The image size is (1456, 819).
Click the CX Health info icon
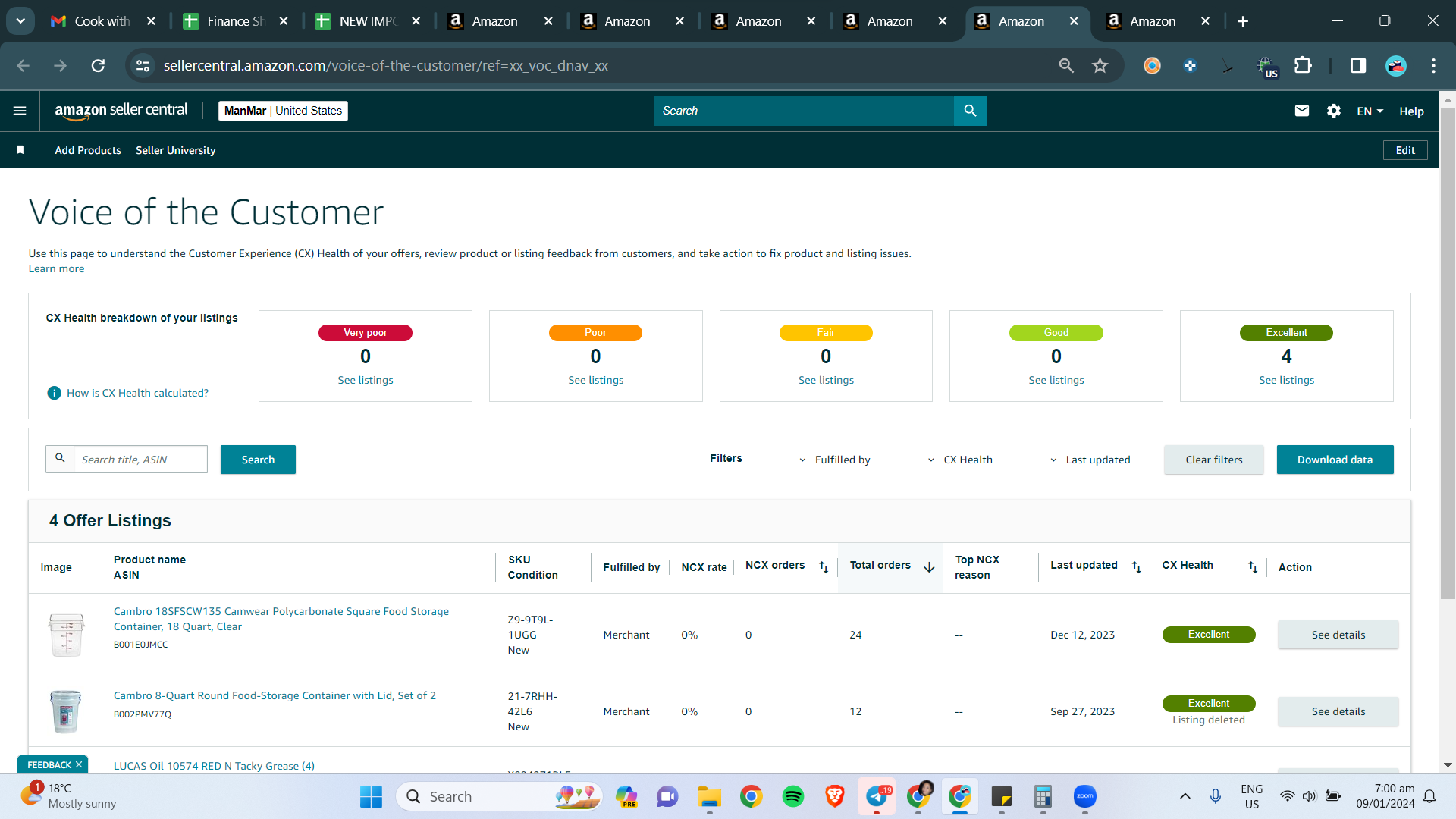coord(54,393)
